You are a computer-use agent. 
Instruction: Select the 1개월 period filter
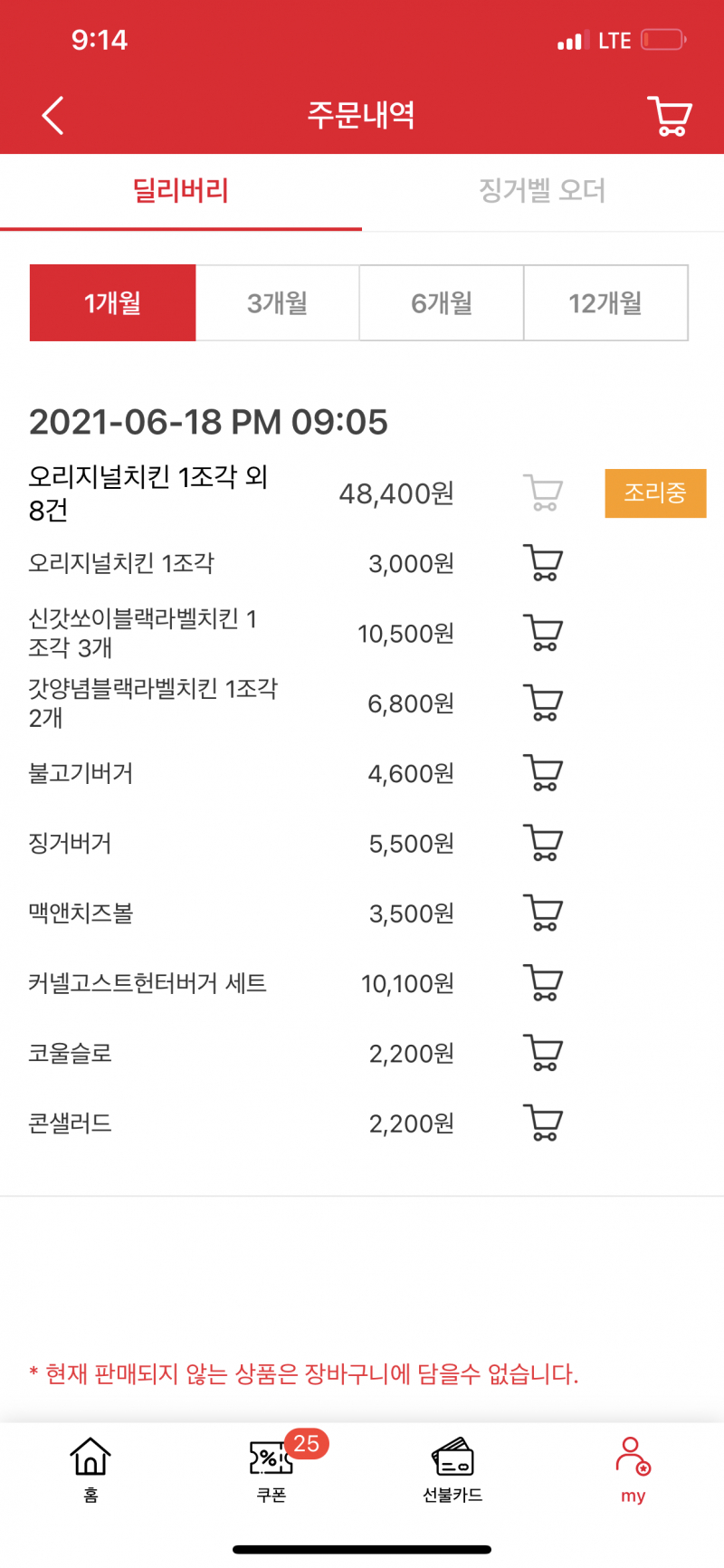tap(112, 303)
